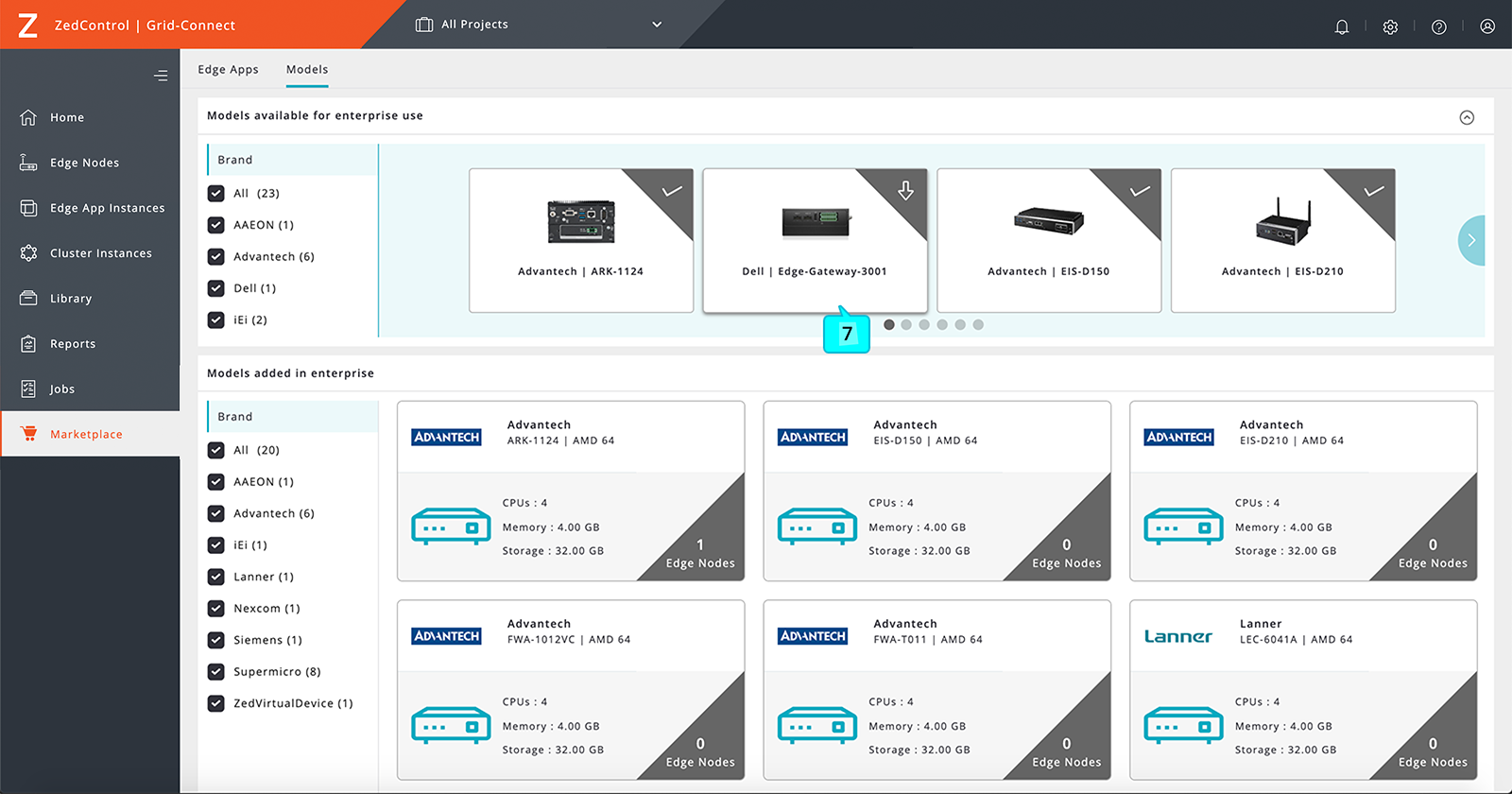Toggle the Siemens (1) checkbox
This screenshot has height=794, width=1512.
pyautogui.click(x=215, y=640)
